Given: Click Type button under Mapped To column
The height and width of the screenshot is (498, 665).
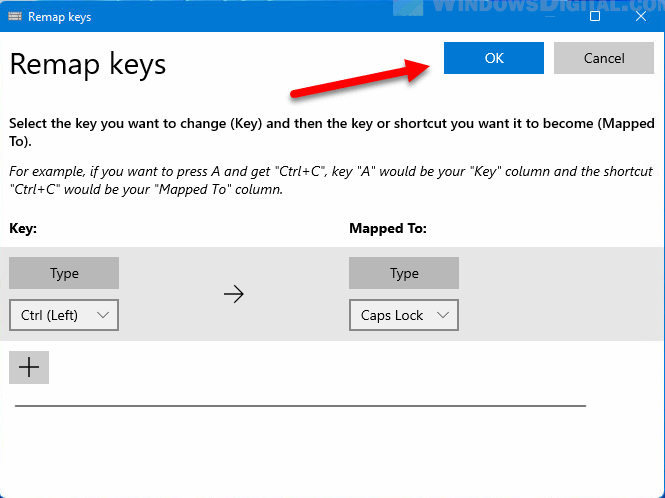Looking at the screenshot, I should 404,273.
